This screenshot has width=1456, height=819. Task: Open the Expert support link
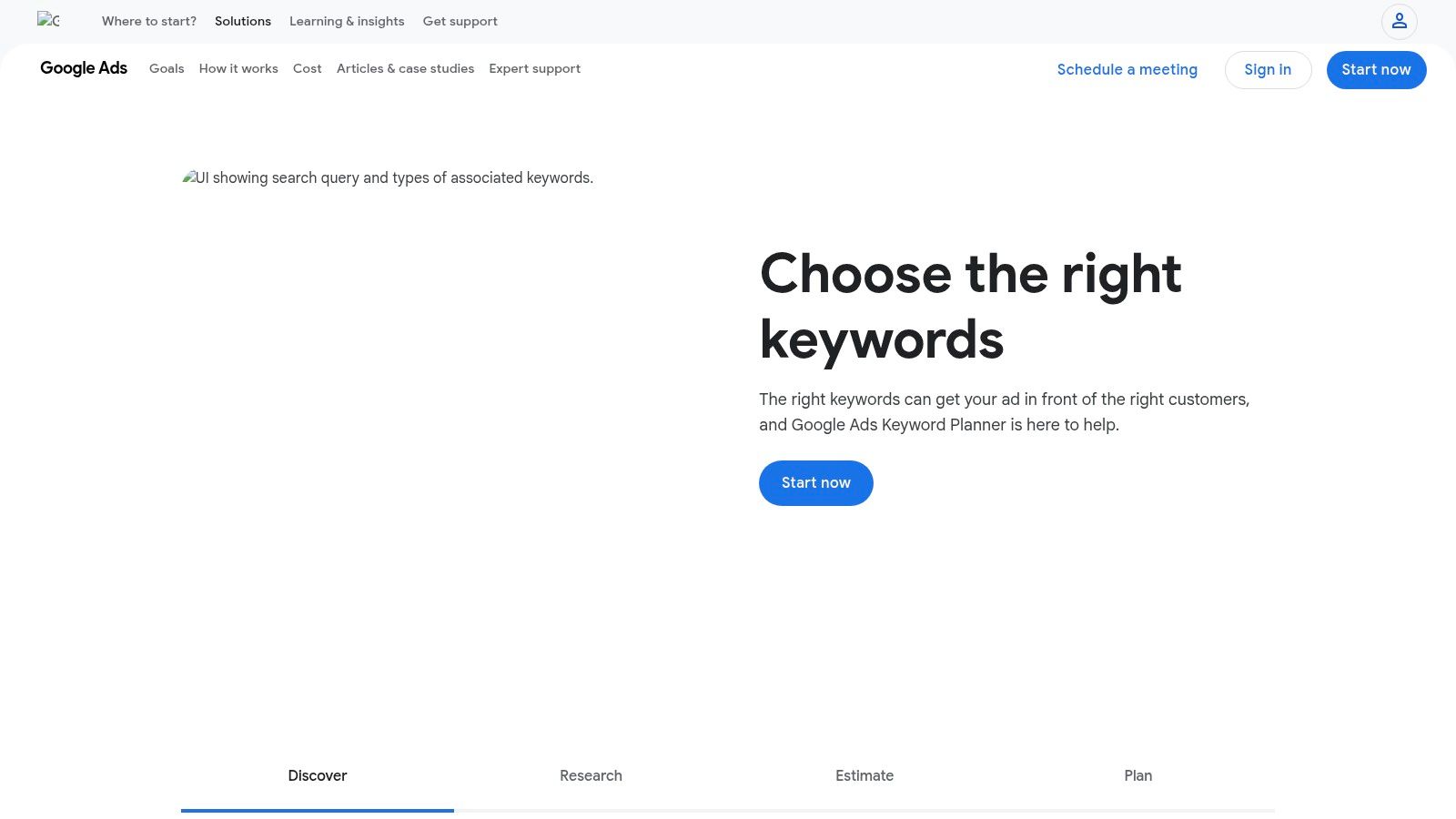click(534, 68)
